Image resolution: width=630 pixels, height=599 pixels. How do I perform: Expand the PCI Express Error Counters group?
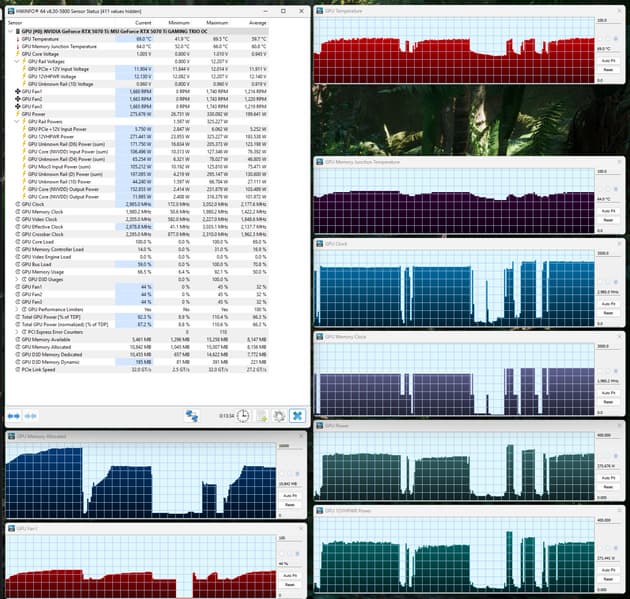pos(17,332)
